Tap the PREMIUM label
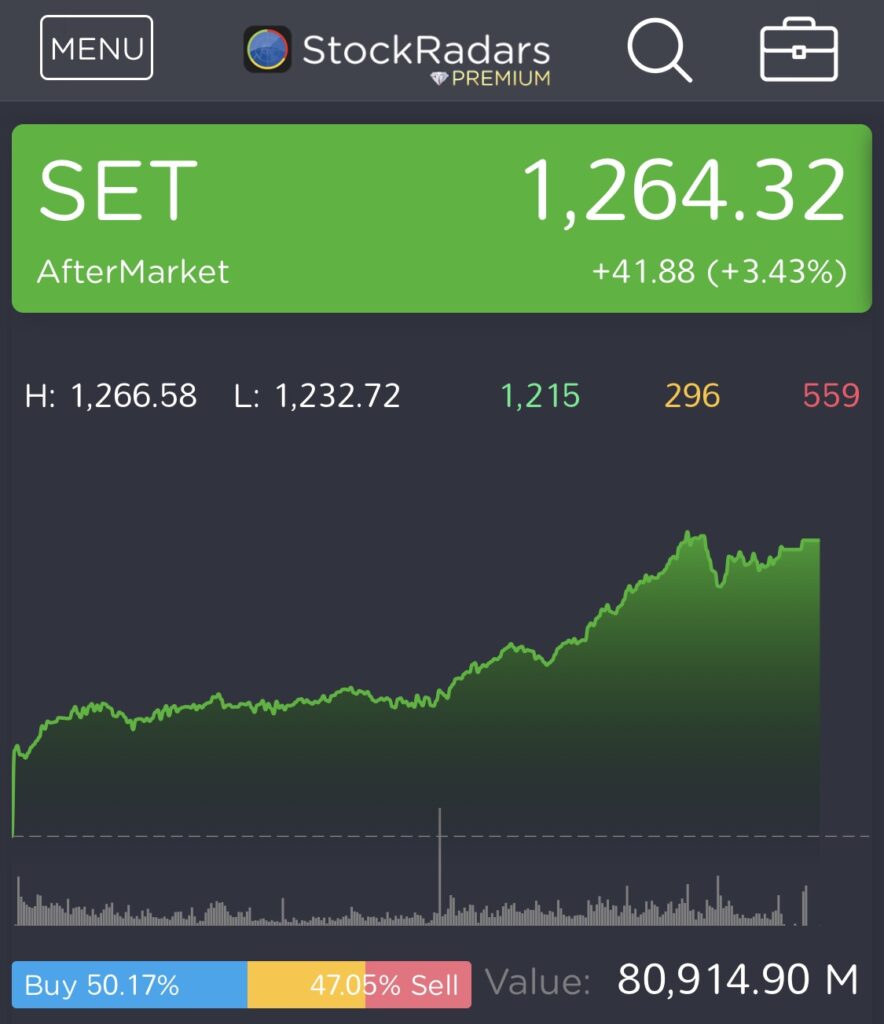 [x=501, y=78]
